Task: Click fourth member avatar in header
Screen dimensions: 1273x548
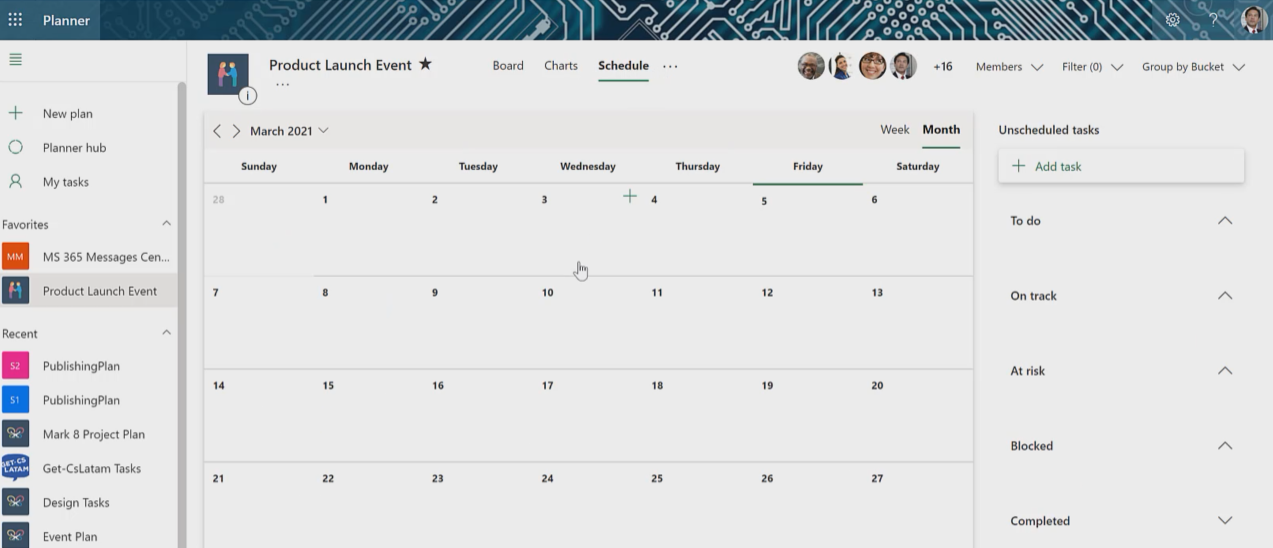Action: [903, 66]
